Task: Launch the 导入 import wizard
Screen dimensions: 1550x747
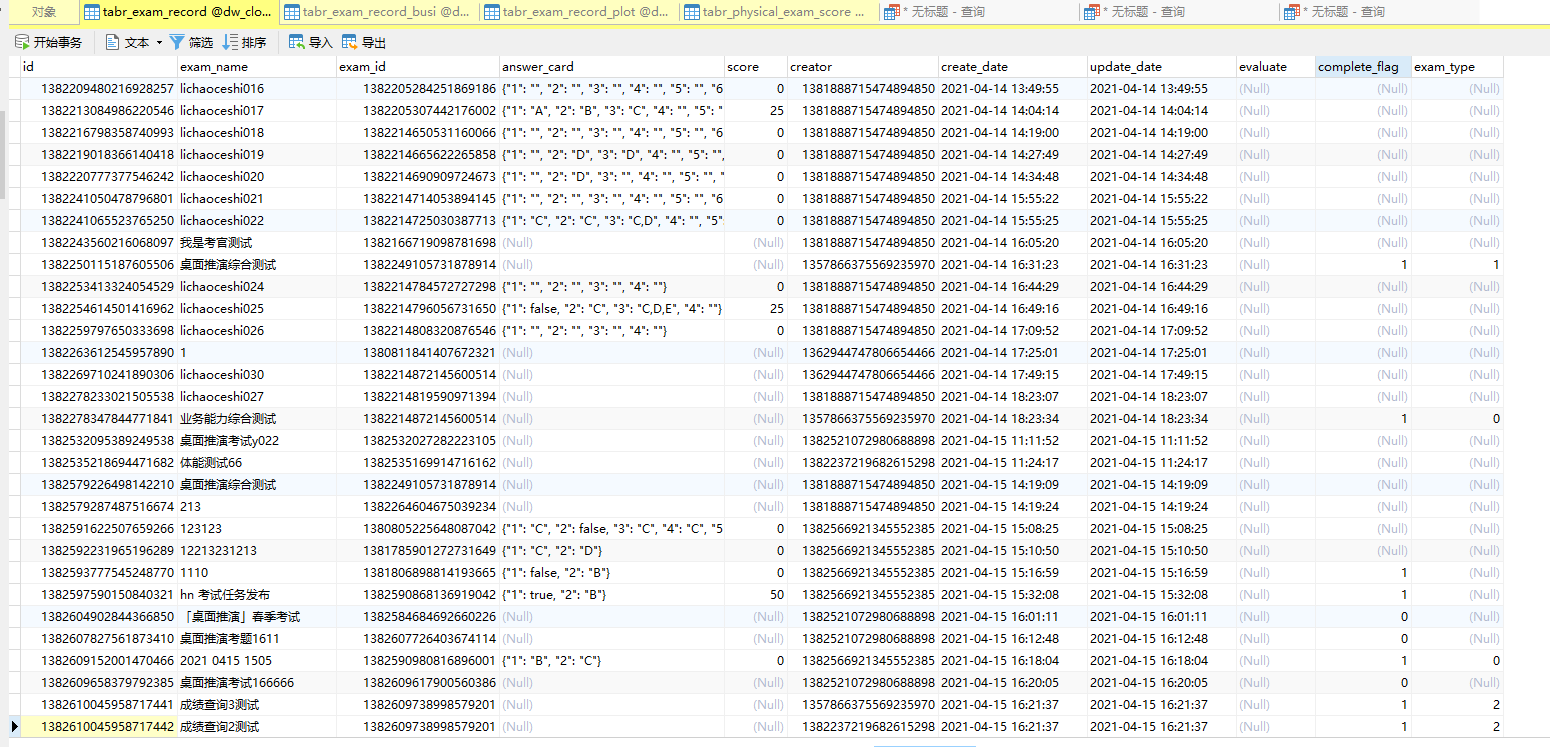Action: [x=310, y=42]
